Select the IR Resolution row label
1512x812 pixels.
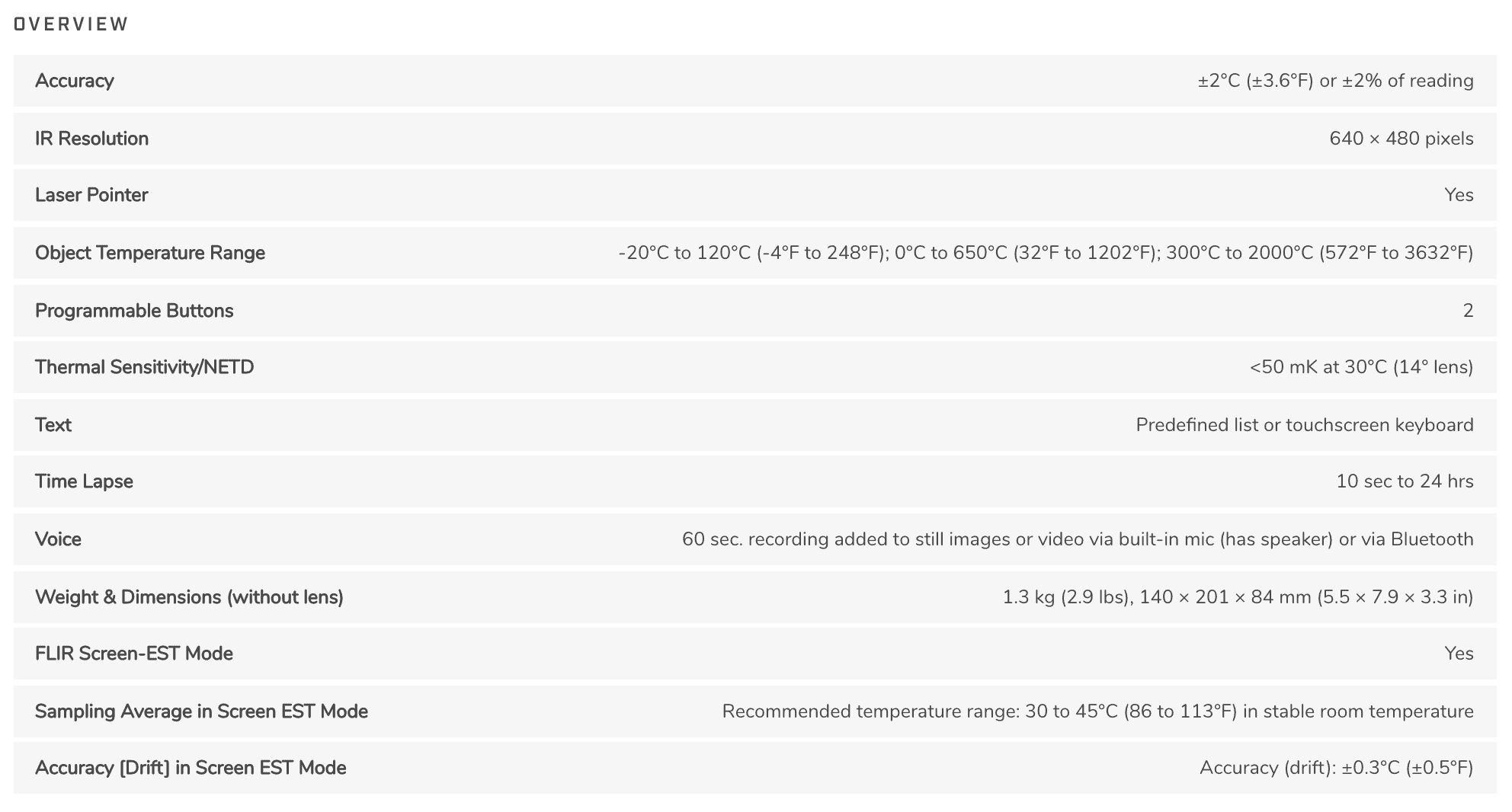coord(91,139)
